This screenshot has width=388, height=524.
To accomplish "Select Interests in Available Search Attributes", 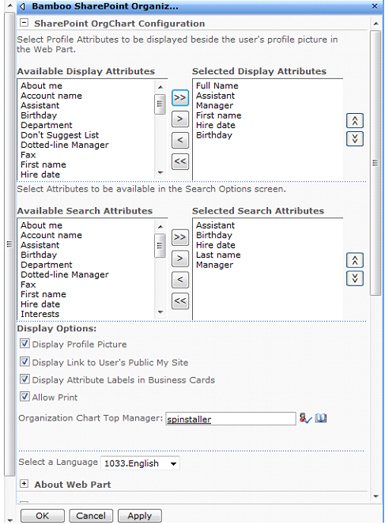I will [x=40, y=314].
